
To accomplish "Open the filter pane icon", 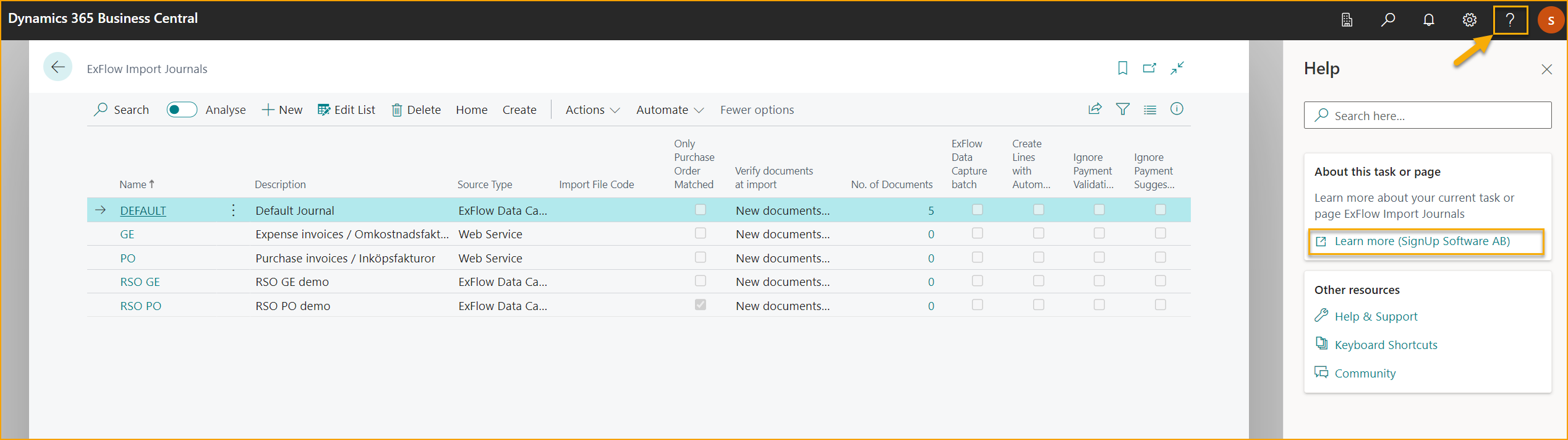I will pos(1123,109).
